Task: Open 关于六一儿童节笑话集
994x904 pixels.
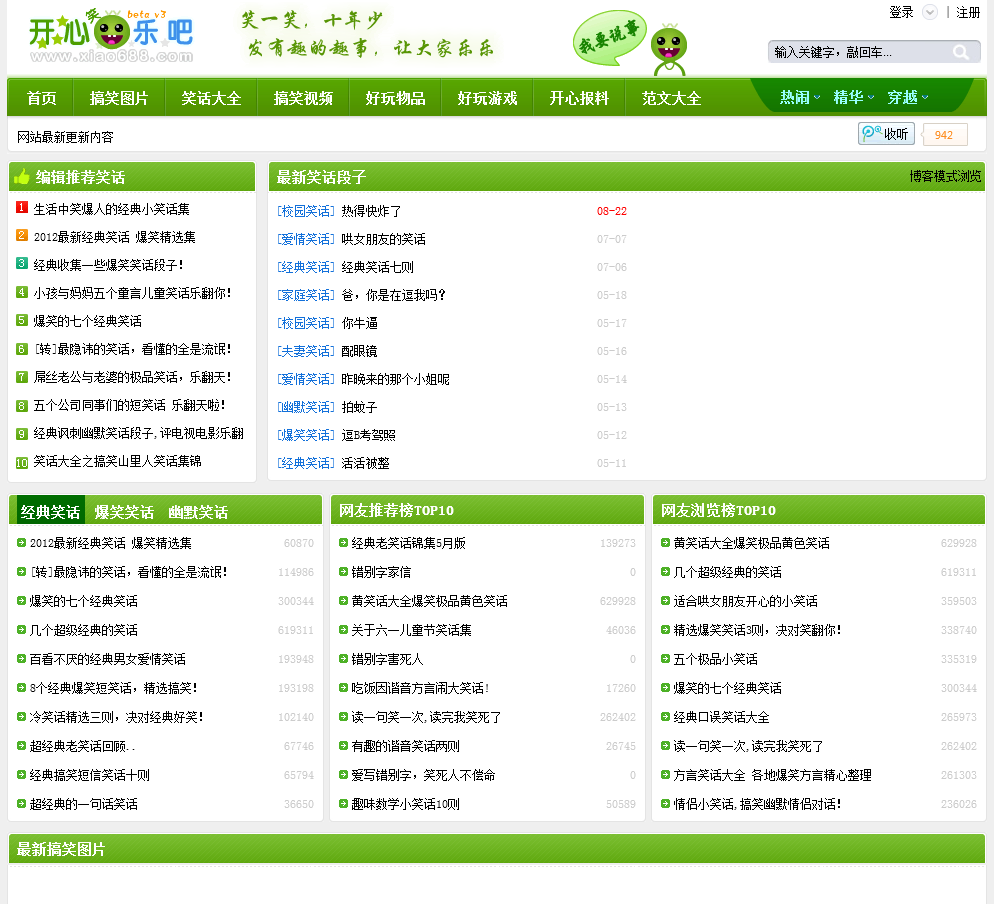Action: [411, 630]
